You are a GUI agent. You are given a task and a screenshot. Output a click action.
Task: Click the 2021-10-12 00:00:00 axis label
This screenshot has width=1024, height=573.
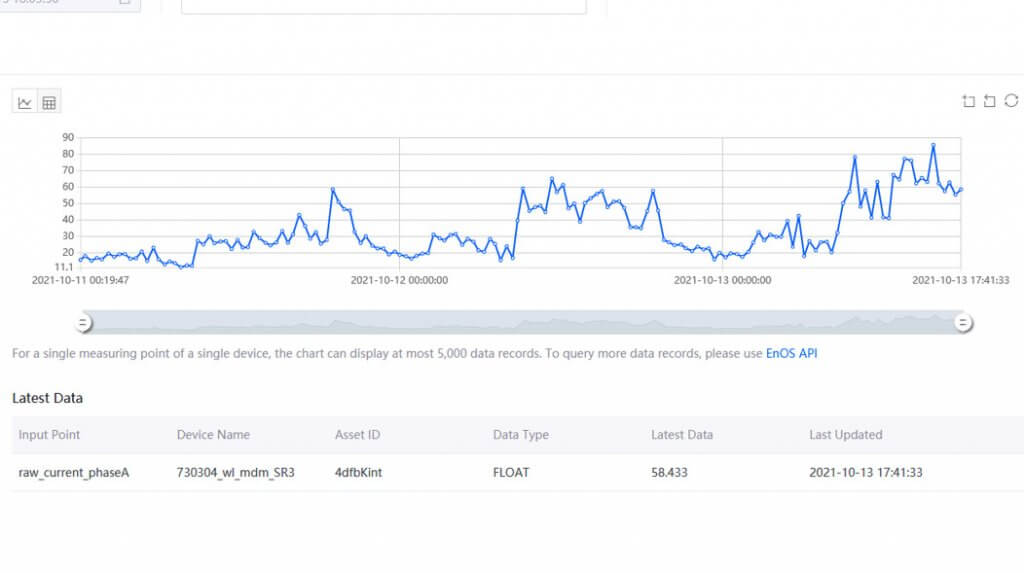click(x=399, y=280)
